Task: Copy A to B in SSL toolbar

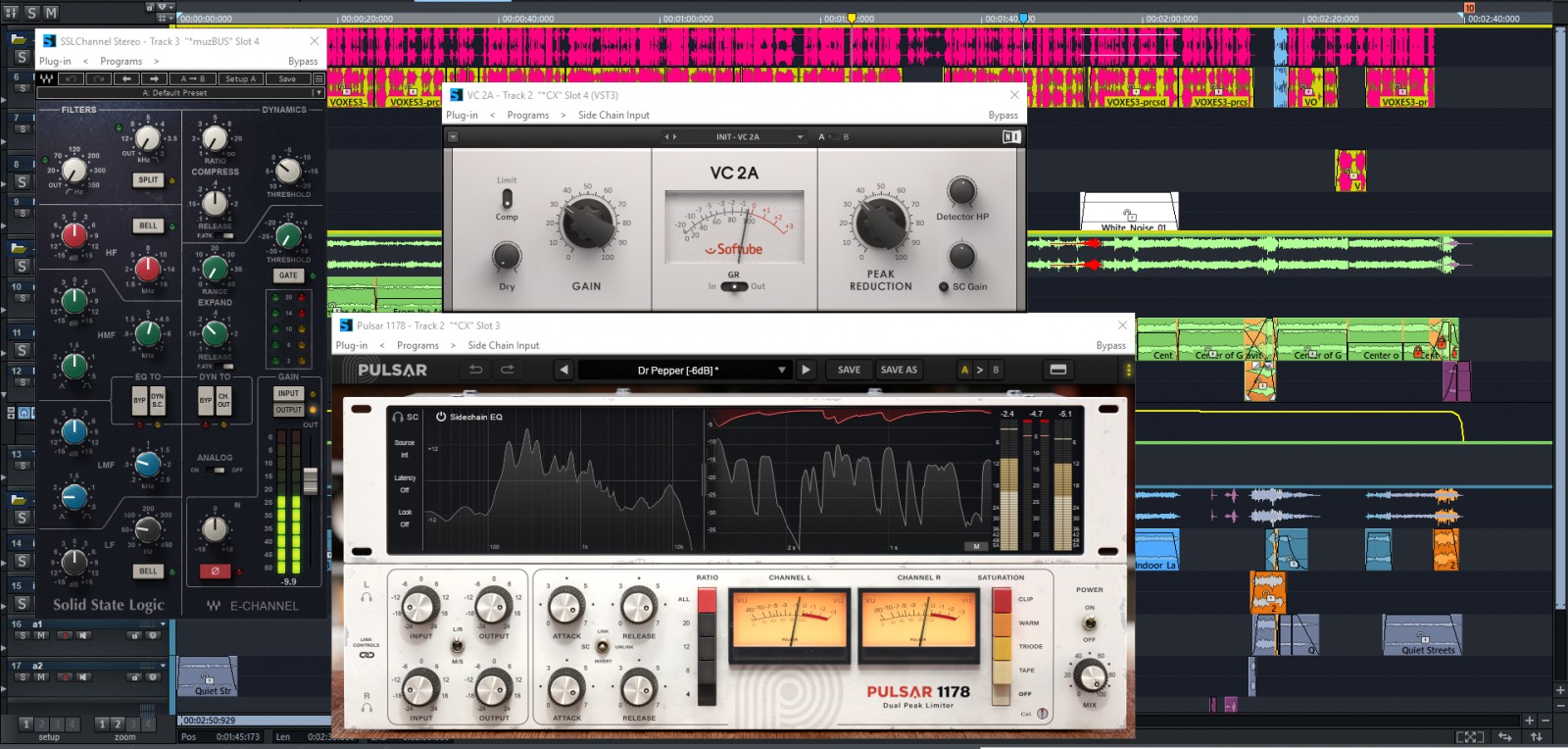Action: [x=193, y=78]
